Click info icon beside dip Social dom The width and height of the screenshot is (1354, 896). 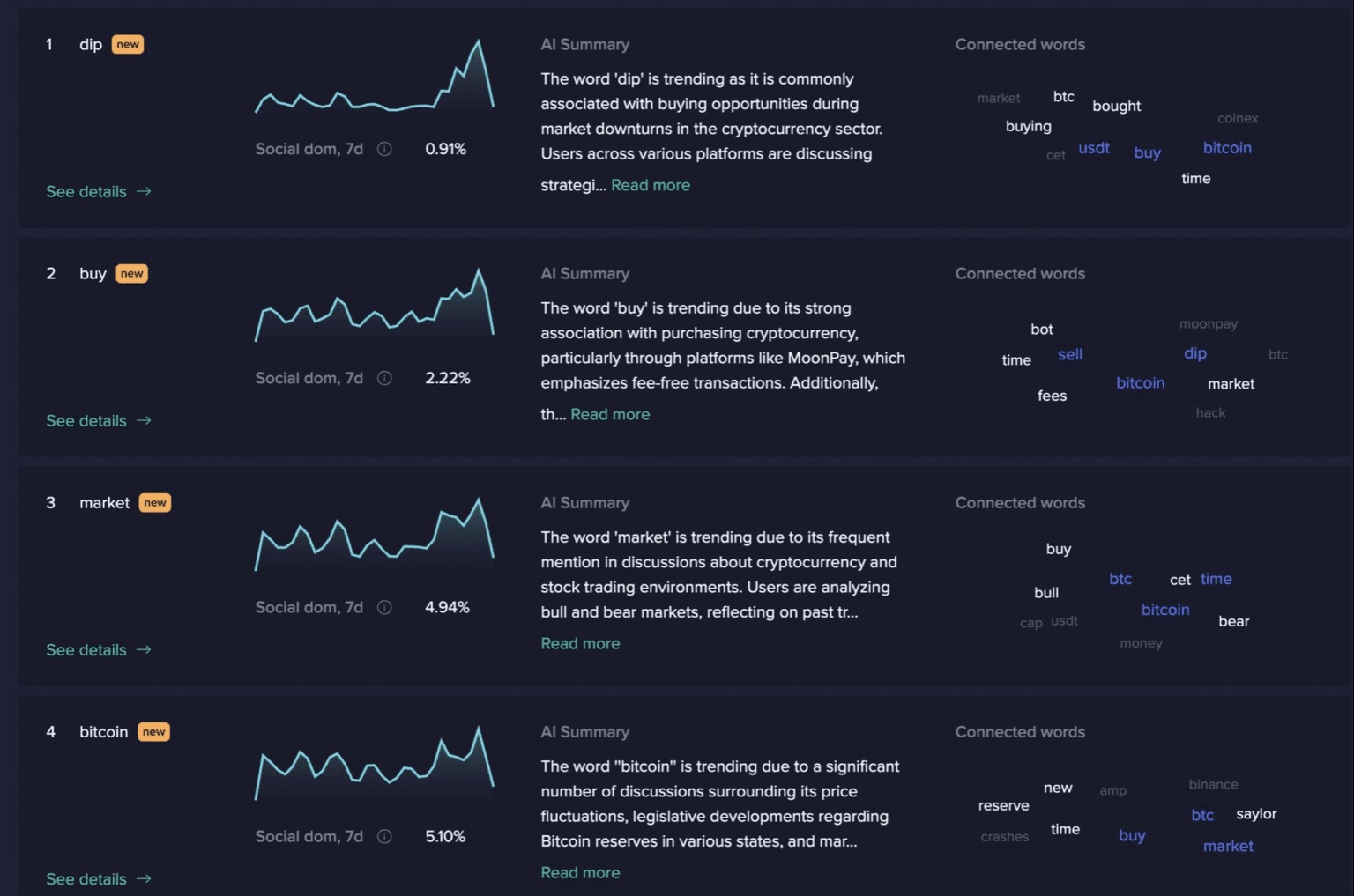384,149
